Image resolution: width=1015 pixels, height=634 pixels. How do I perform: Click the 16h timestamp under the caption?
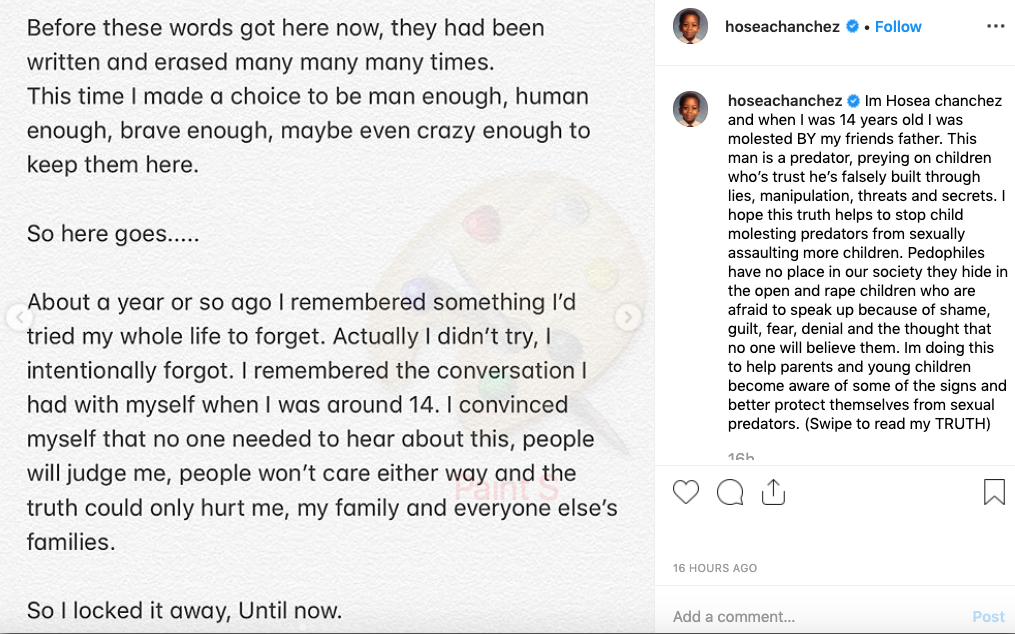tap(741, 456)
